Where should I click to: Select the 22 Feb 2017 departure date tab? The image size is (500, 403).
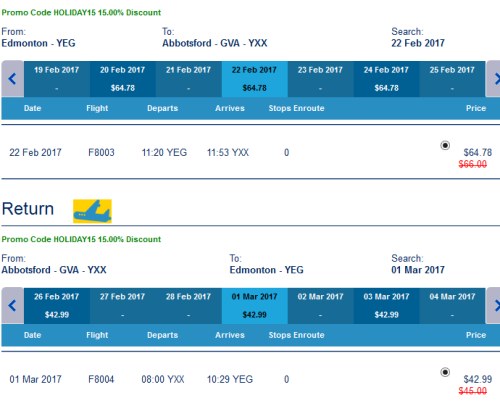click(254, 79)
